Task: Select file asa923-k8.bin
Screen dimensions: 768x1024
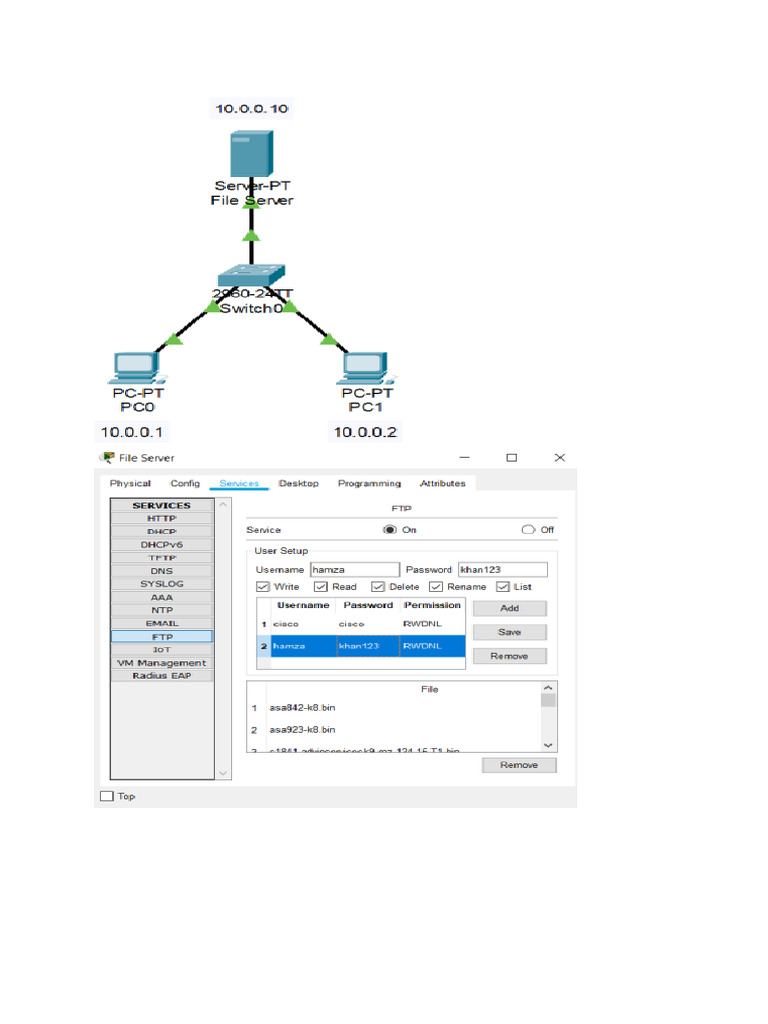Action: point(302,729)
